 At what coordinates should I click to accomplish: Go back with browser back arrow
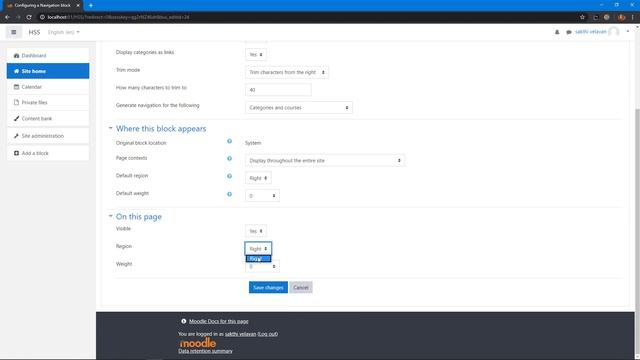tap(7, 17)
